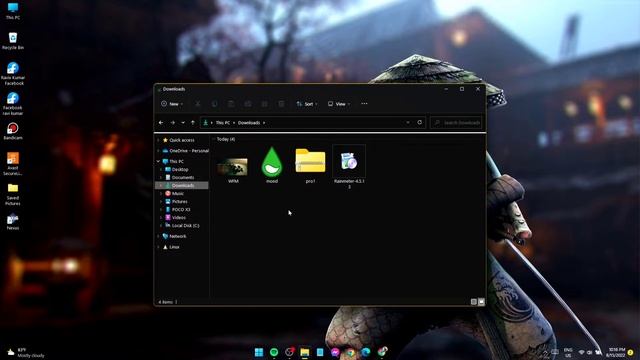This screenshot has width=640, height=360.
Task: Refresh the Downloads folder
Action: (x=420, y=122)
